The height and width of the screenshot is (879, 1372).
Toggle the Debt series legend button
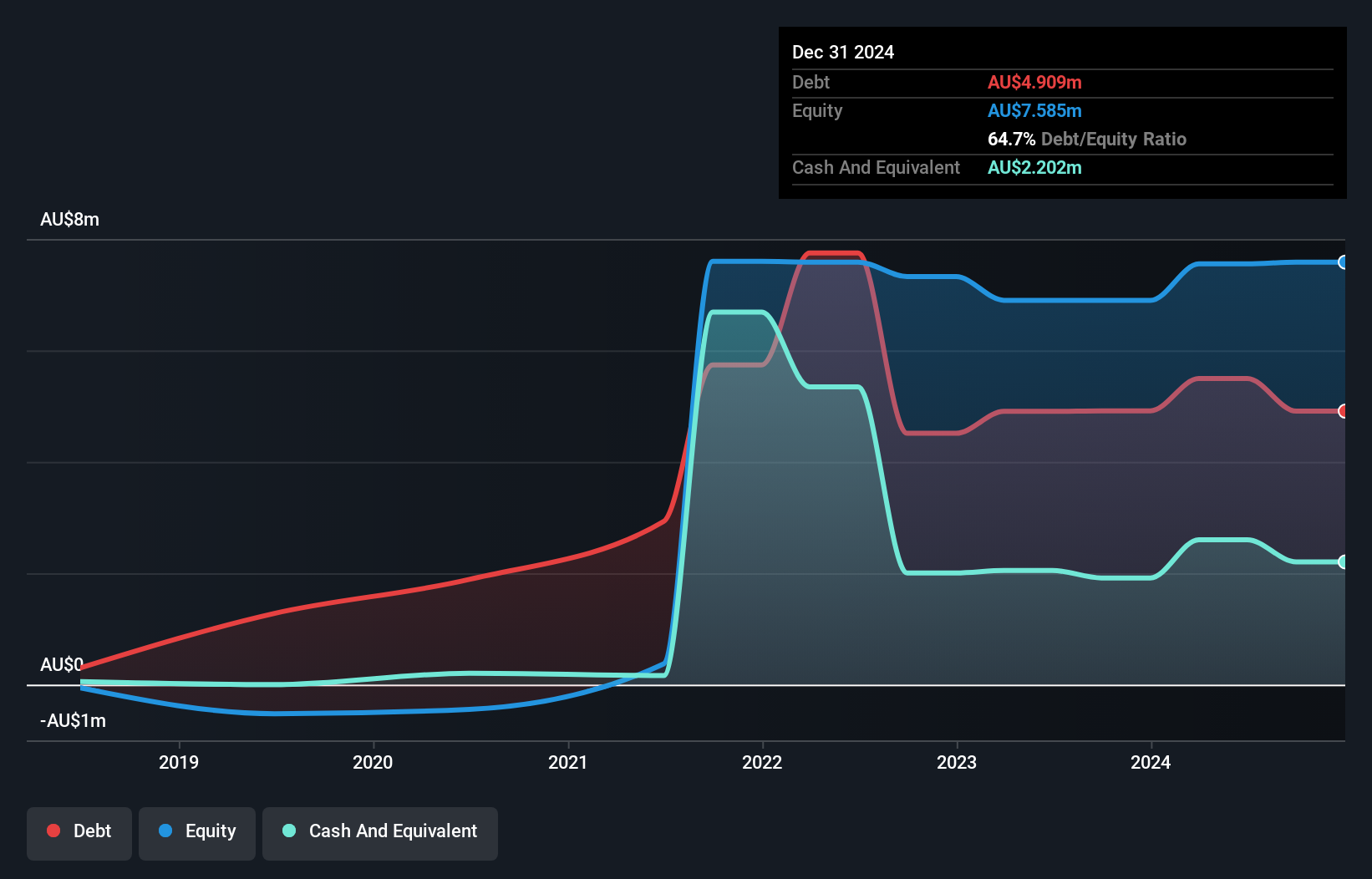79,833
